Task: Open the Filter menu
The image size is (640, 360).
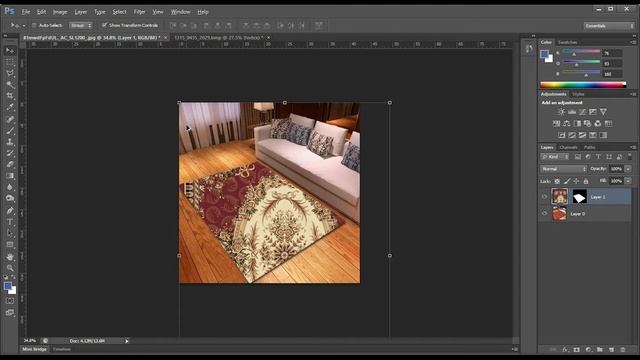Action: pos(139,12)
